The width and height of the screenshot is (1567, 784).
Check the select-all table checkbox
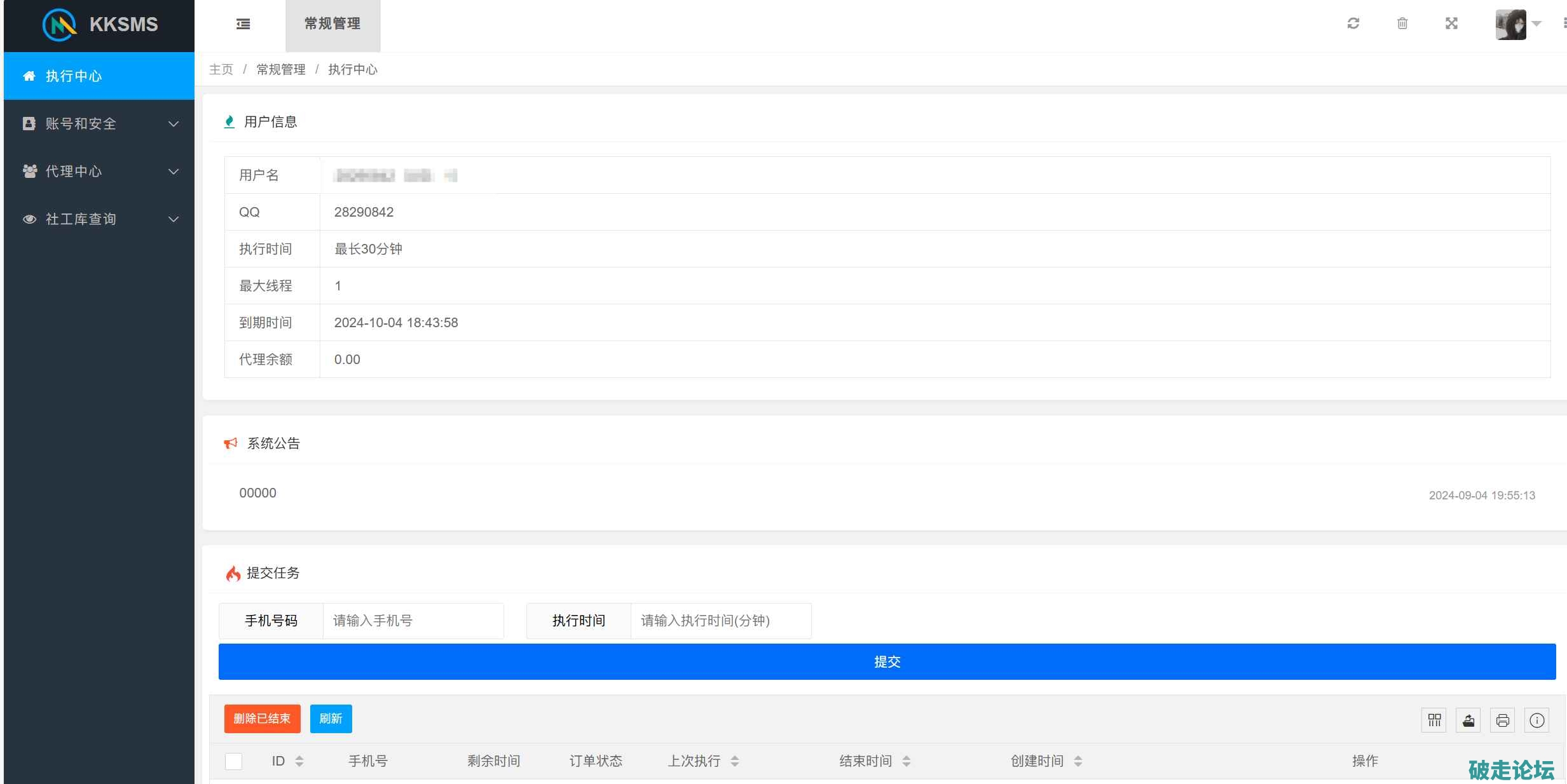(233, 760)
